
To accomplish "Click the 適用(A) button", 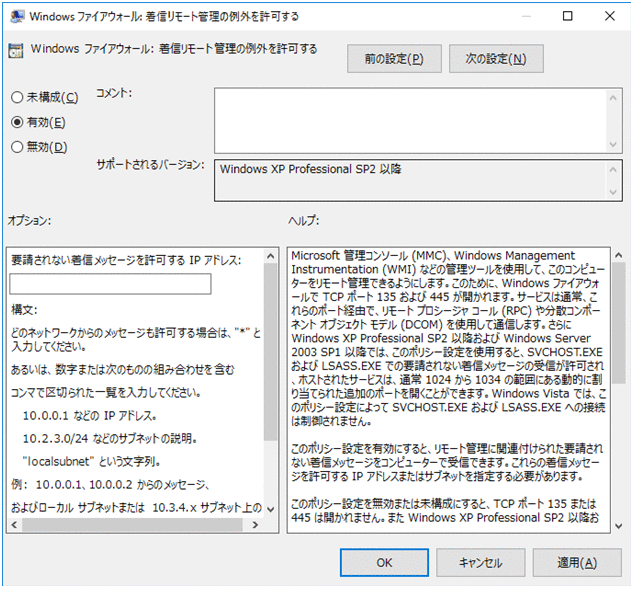I will click(577, 563).
